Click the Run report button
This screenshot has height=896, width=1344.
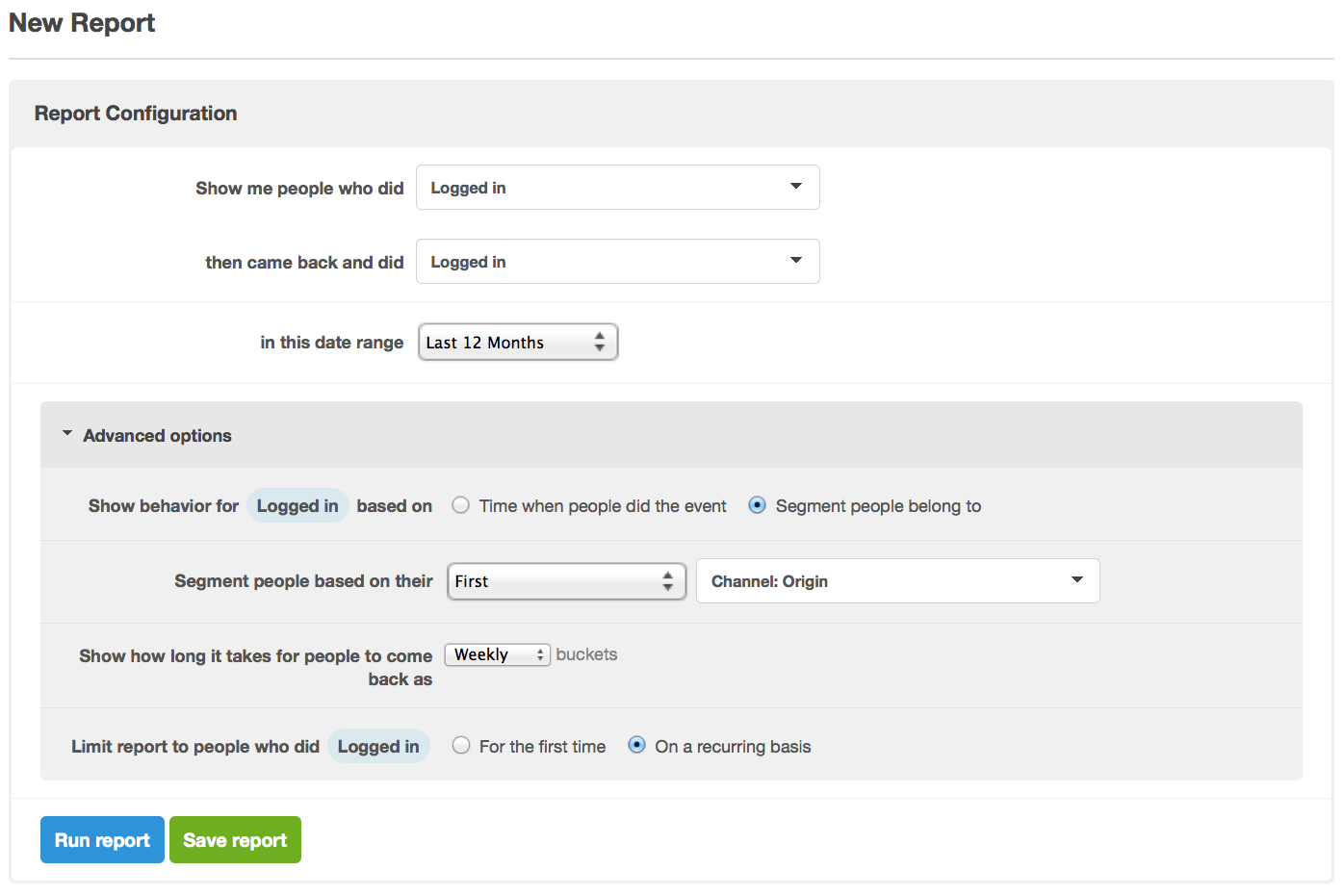tap(102, 840)
